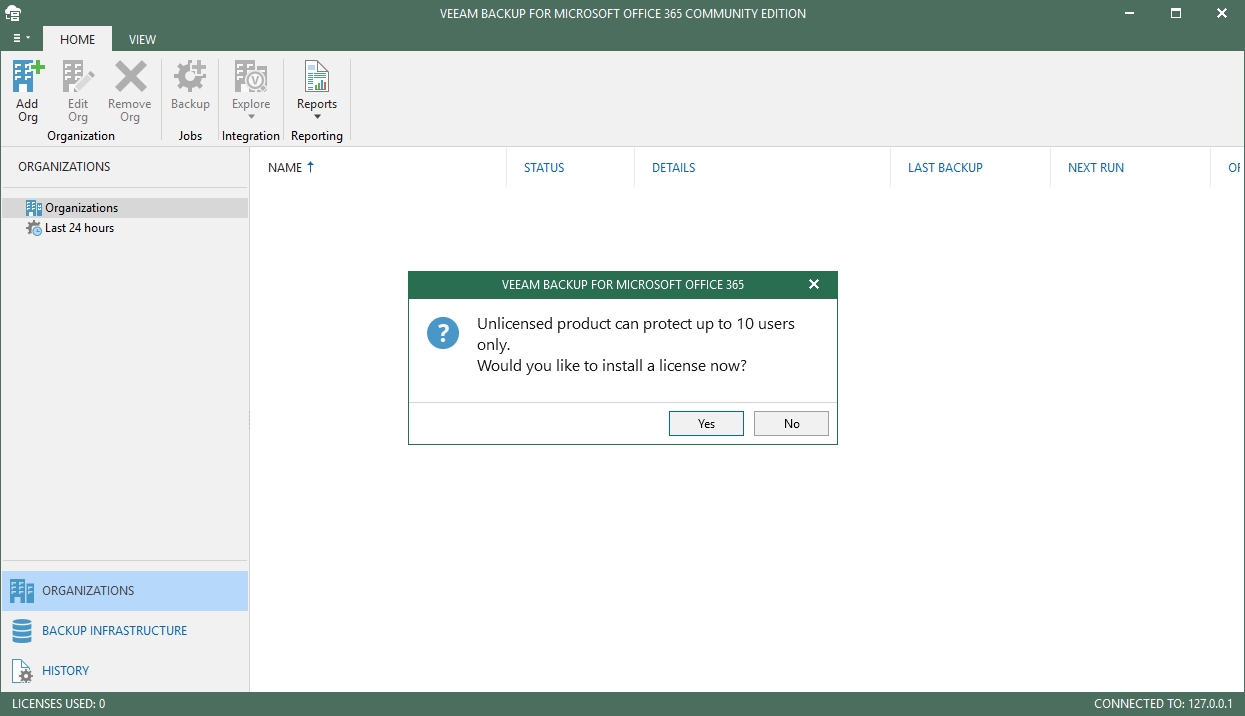
Task: Minimize the Veeam window
Action: [x=1131, y=13]
